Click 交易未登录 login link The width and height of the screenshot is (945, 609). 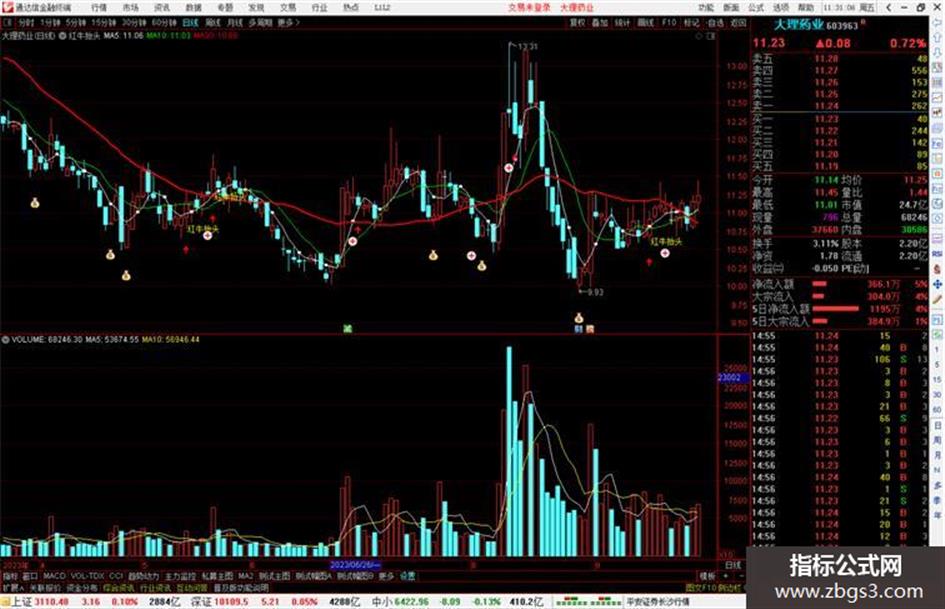point(529,7)
